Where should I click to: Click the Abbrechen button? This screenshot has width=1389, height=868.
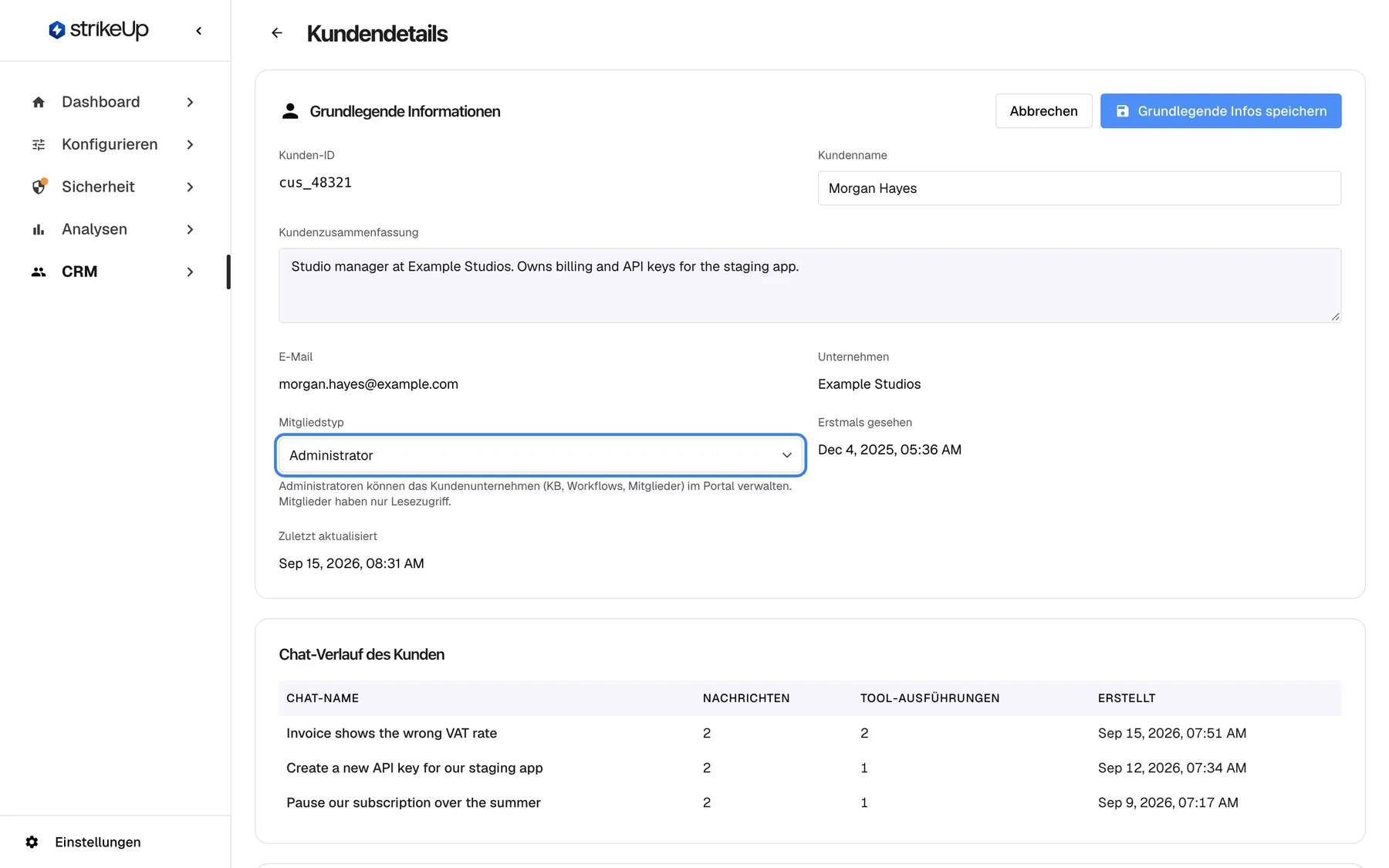click(1043, 111)
